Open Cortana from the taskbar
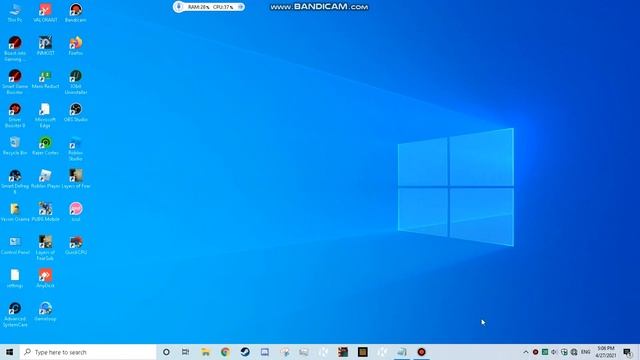 (x=166, y=352)
